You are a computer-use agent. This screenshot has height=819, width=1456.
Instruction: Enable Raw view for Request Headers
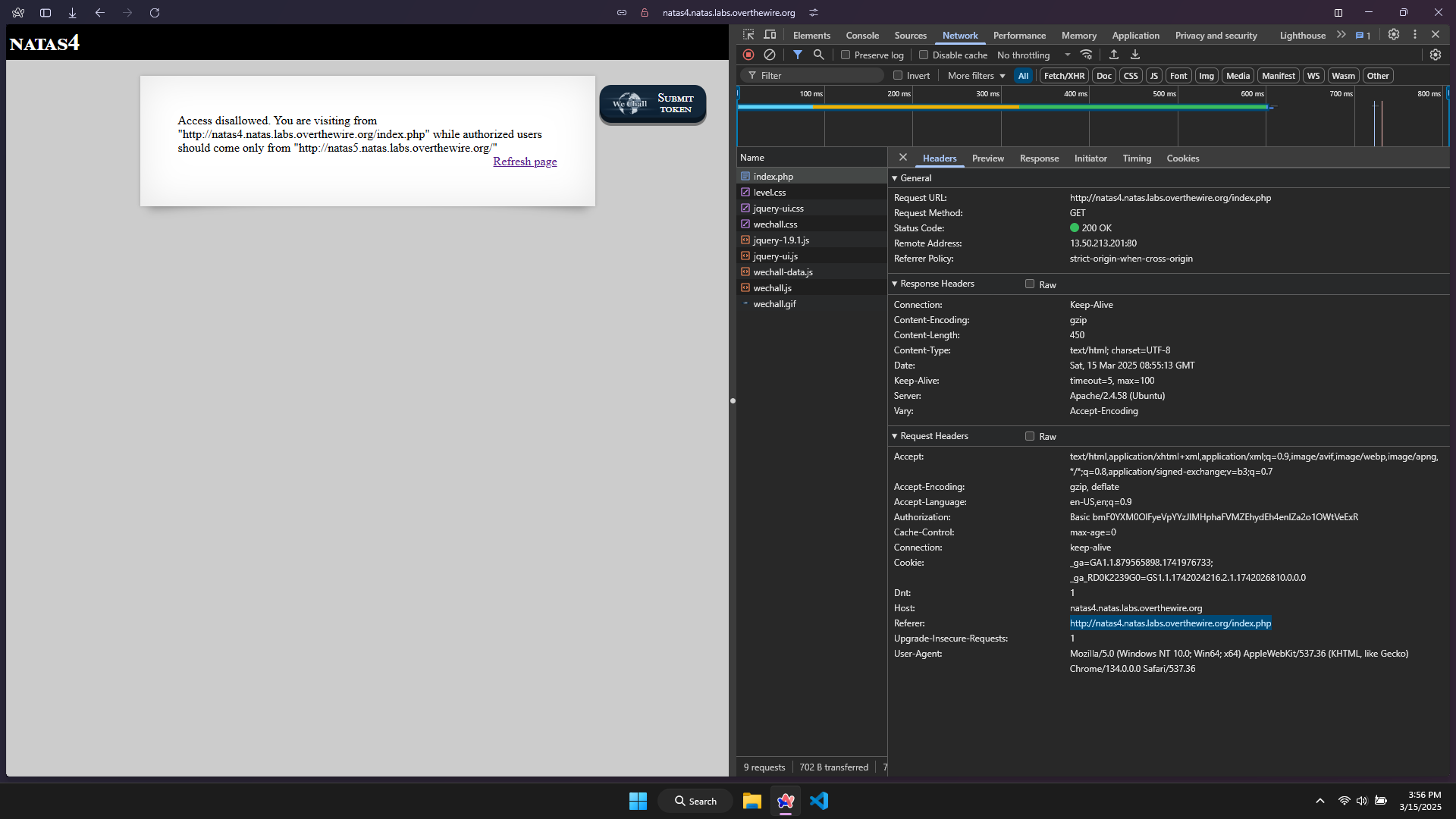pos(1030,436)
